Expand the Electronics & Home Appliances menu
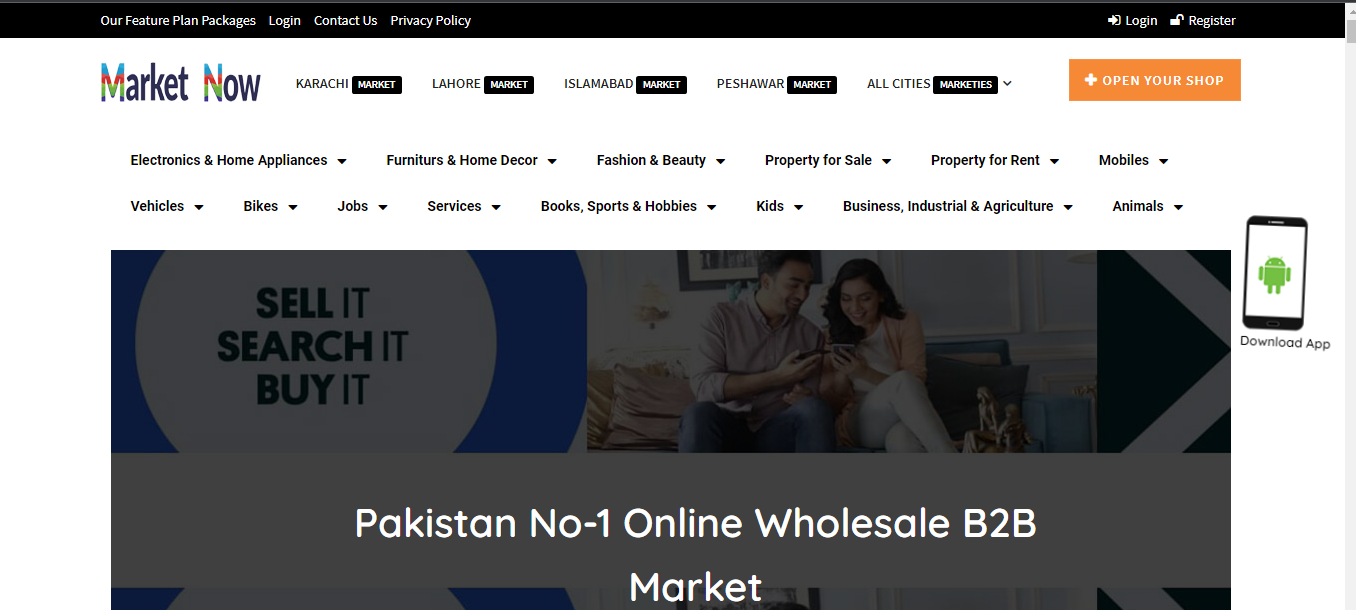Viewport: 1356px width, 610px height. pos(239,160)
